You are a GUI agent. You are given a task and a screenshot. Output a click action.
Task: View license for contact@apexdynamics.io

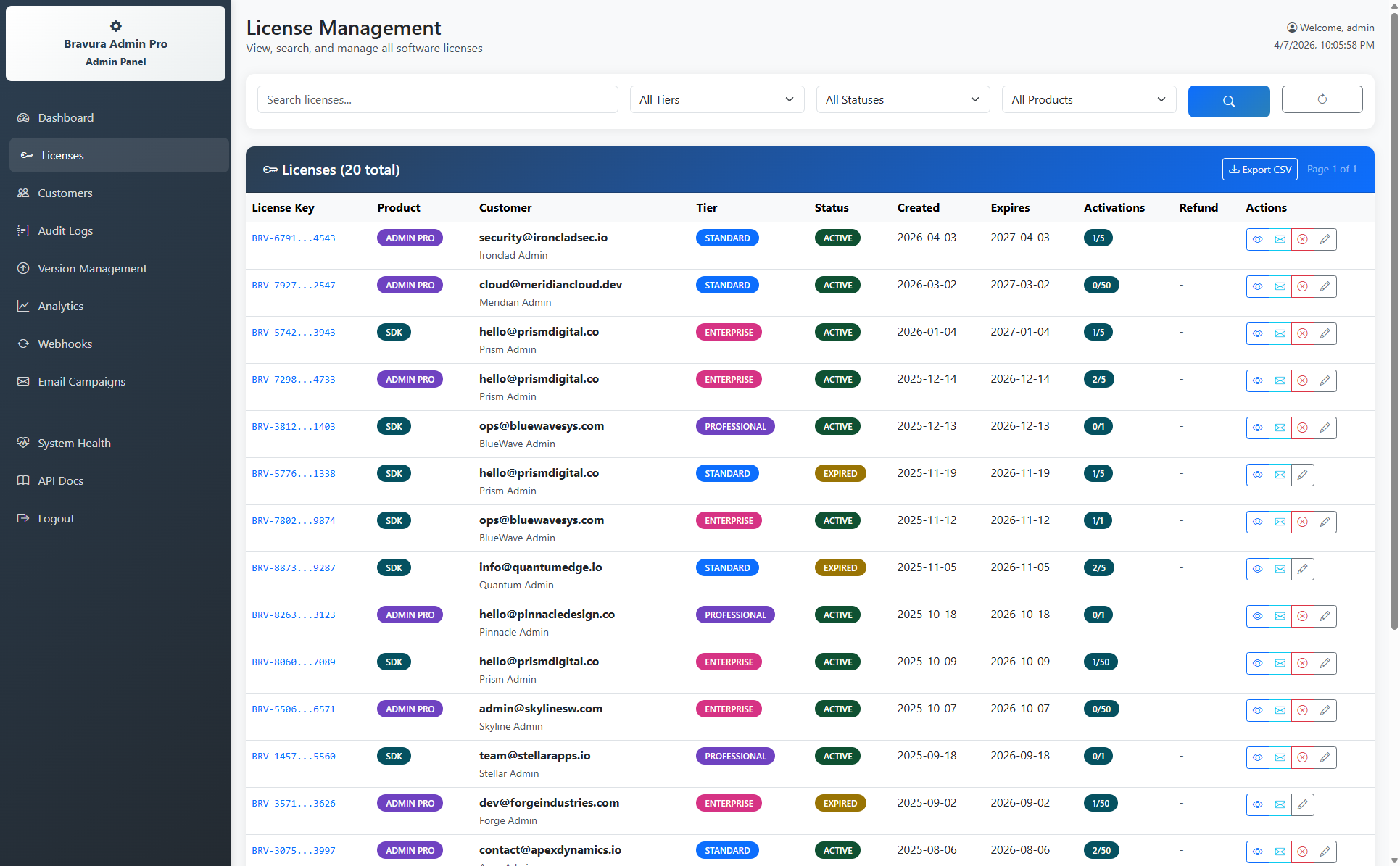tap(1257, 852)
